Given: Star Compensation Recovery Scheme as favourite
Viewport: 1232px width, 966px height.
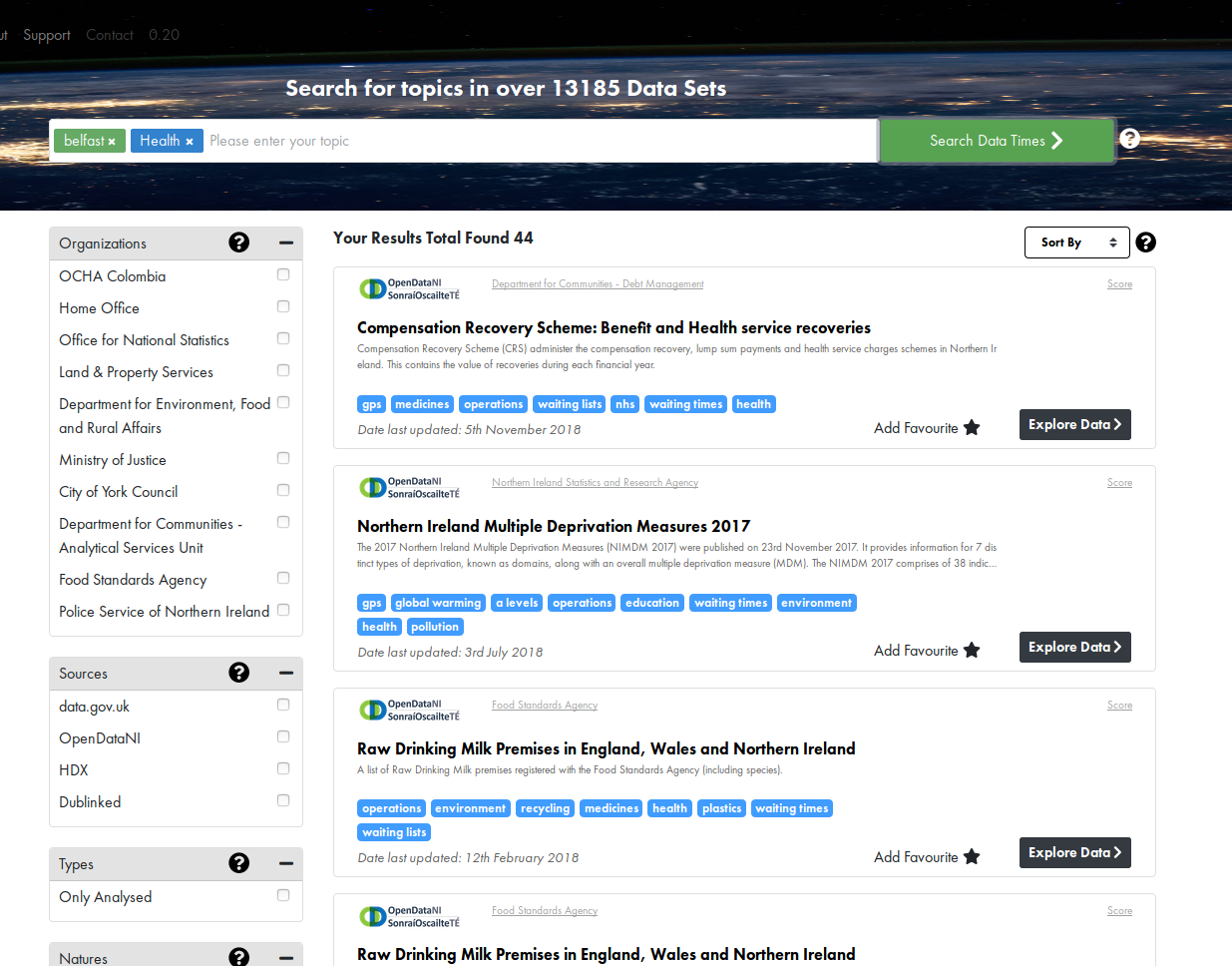Looking at the screenshot, I should pos(972,428).
